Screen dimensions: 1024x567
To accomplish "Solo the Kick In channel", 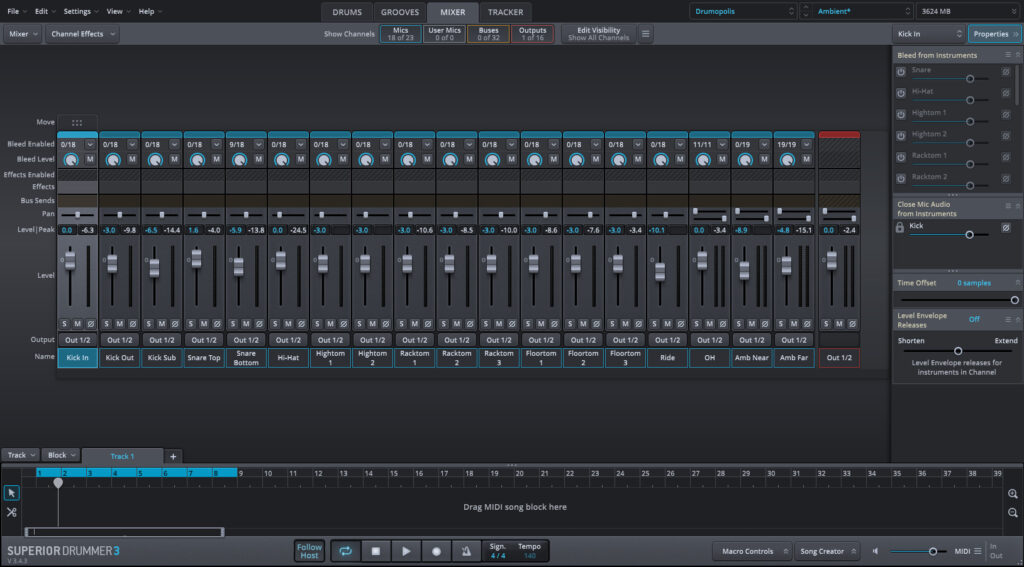I will pos(65,323).
